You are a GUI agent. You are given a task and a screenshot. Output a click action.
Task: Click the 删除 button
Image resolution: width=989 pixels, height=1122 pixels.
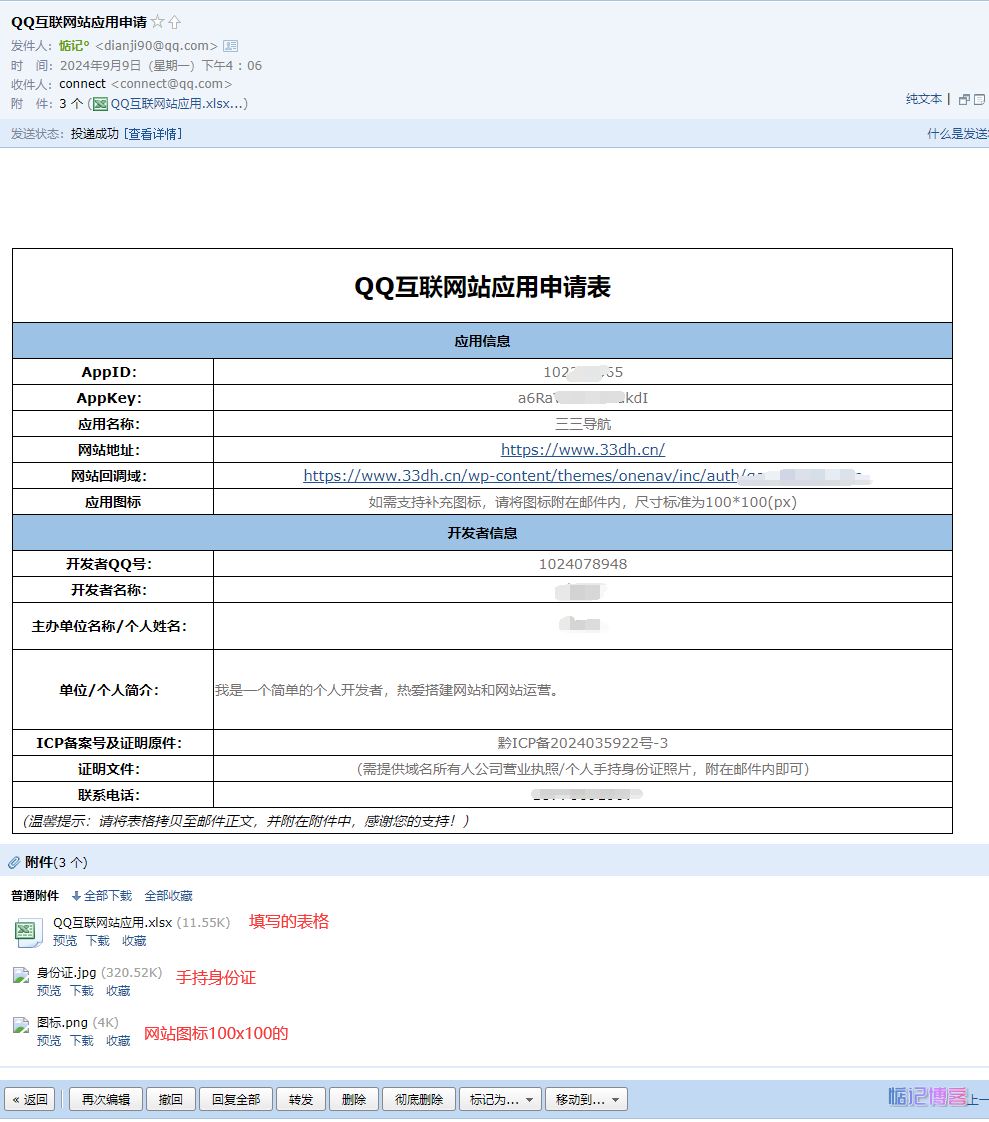354,1099
